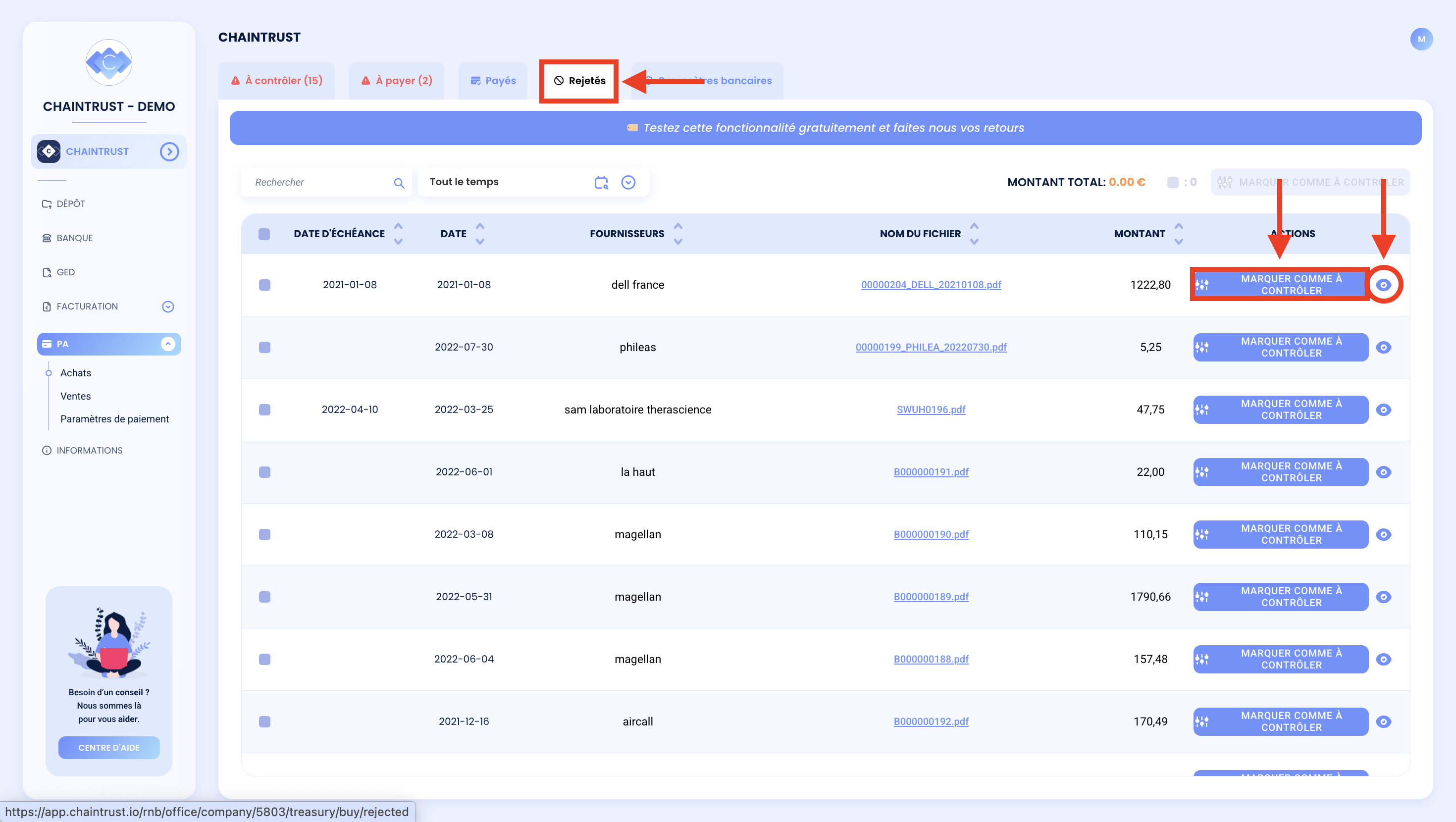Expand the FACTURATION menu chevron
Screen dimensions: 1456x822
(x=168, y=307)
